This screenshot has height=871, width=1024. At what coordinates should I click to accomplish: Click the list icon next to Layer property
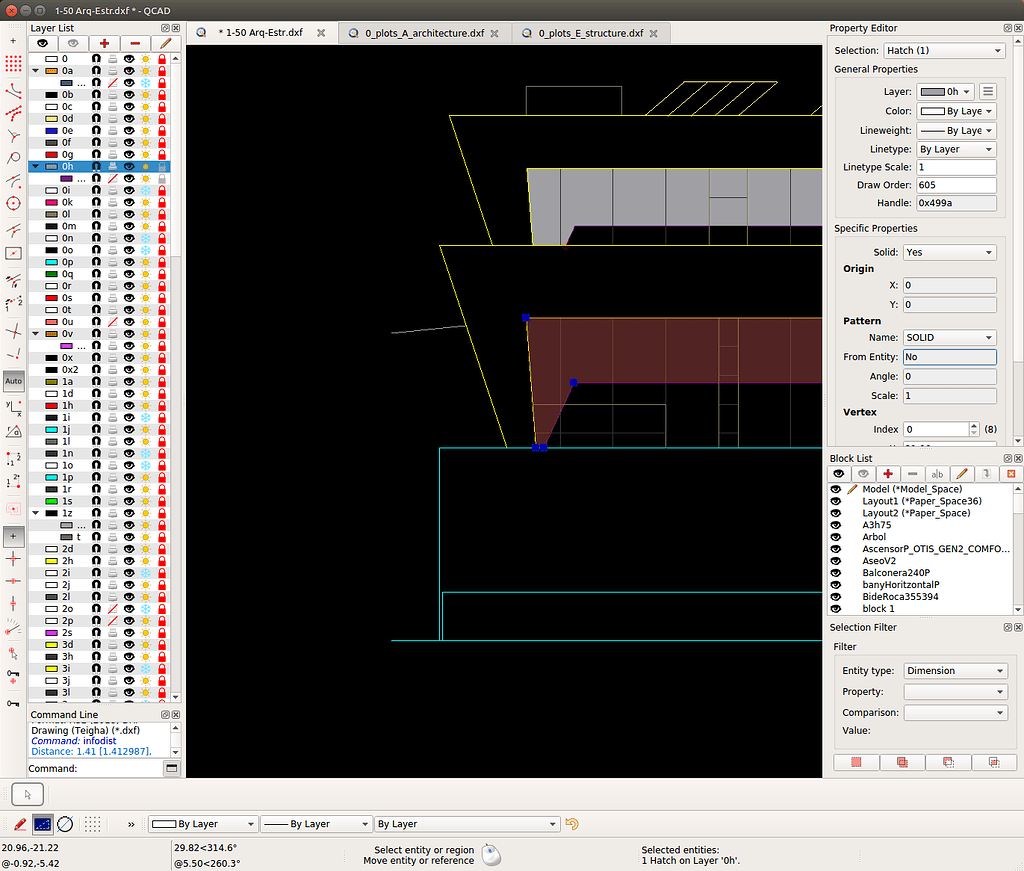coord(988,91)
